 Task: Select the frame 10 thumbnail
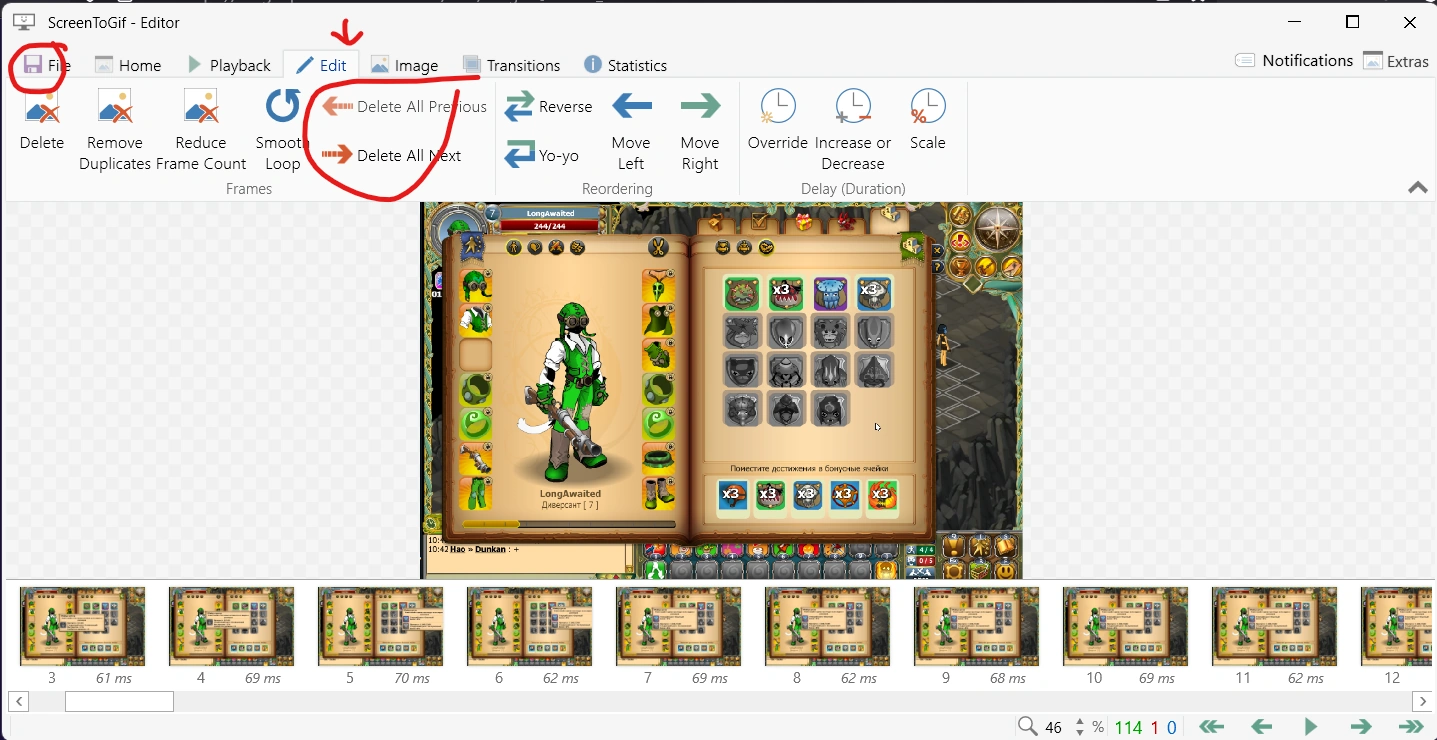1126,626
